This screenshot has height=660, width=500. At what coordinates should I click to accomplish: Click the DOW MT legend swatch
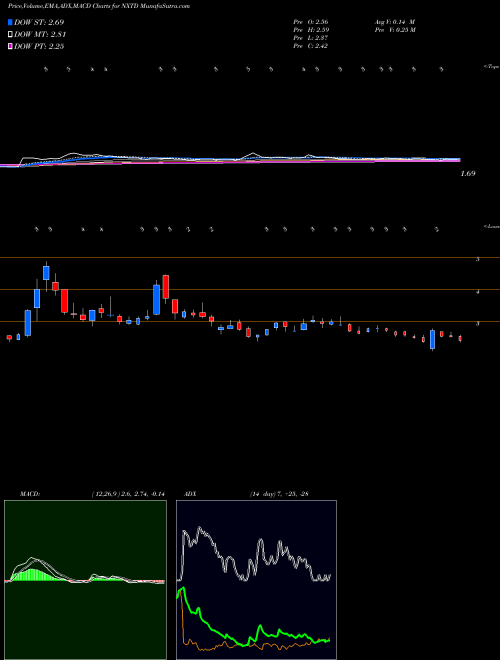tap(10, 35)
